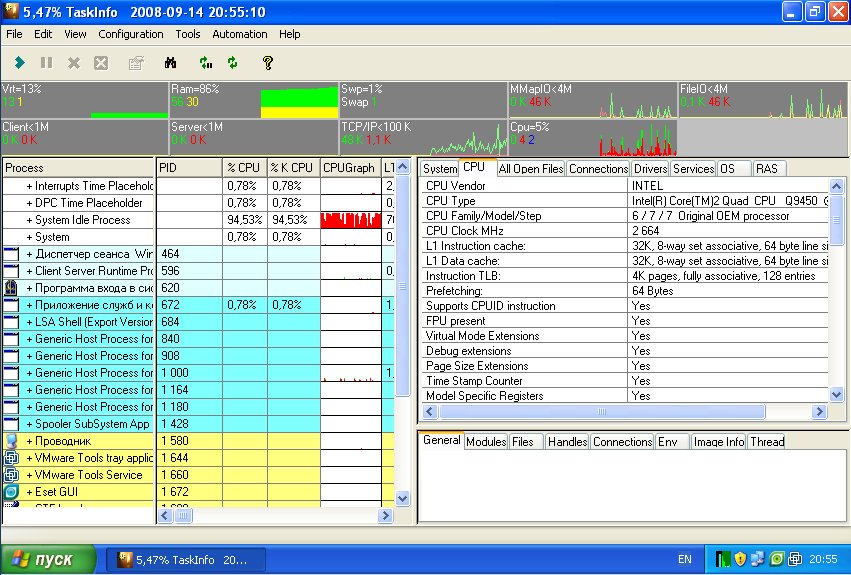
Task: Click the binoculars find icon
Action: [170, 63]
